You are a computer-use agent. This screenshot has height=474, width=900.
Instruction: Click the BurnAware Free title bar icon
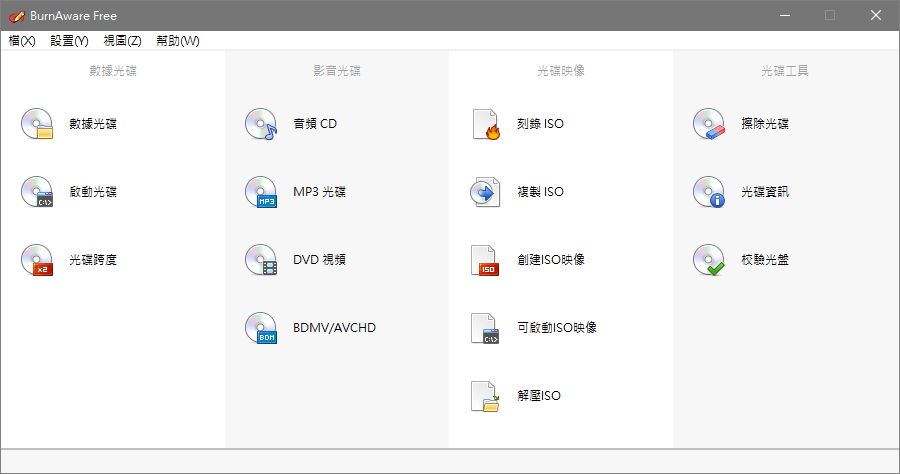pos(16,15)
